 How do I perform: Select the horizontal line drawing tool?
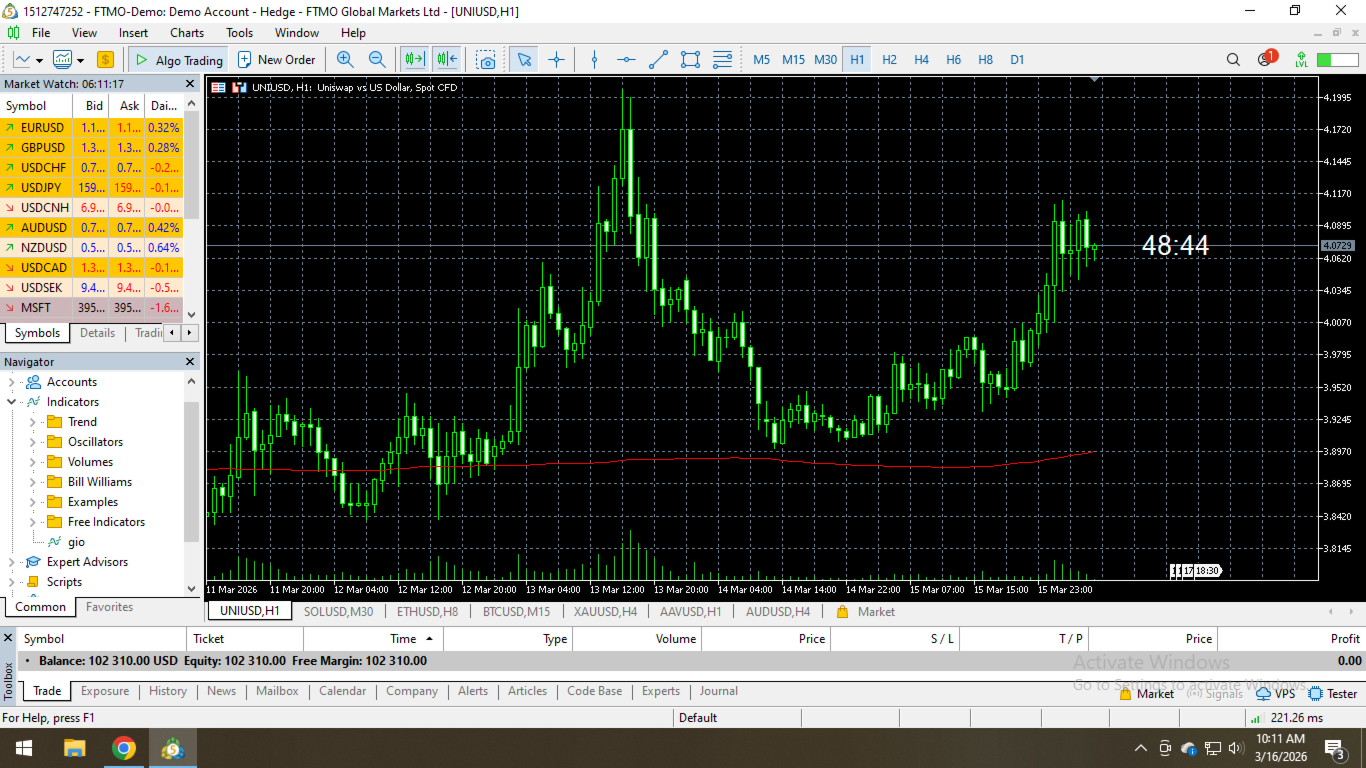click(626, 60)
